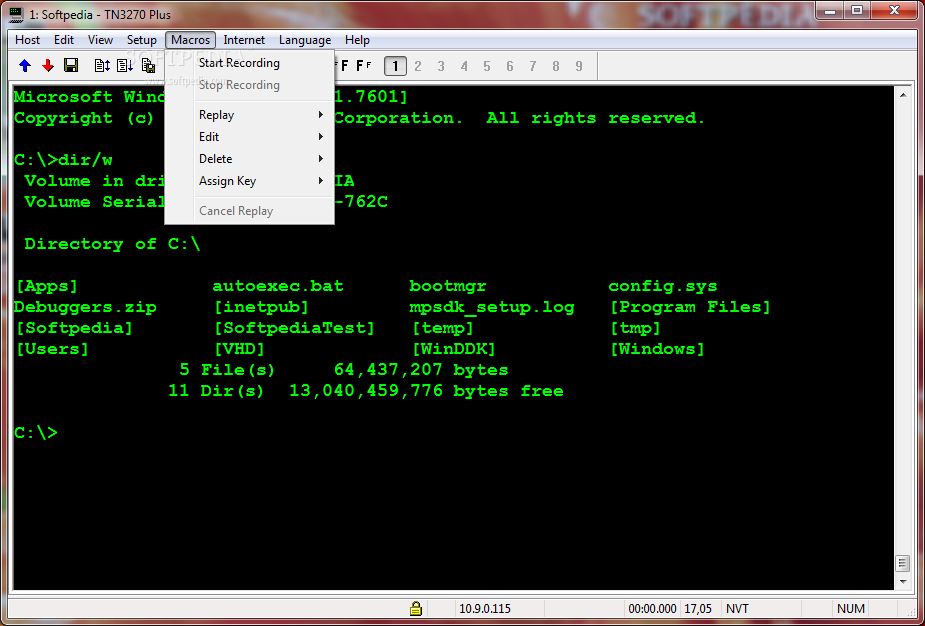Select session button 5 in toolbar

[x=487, y=66]
